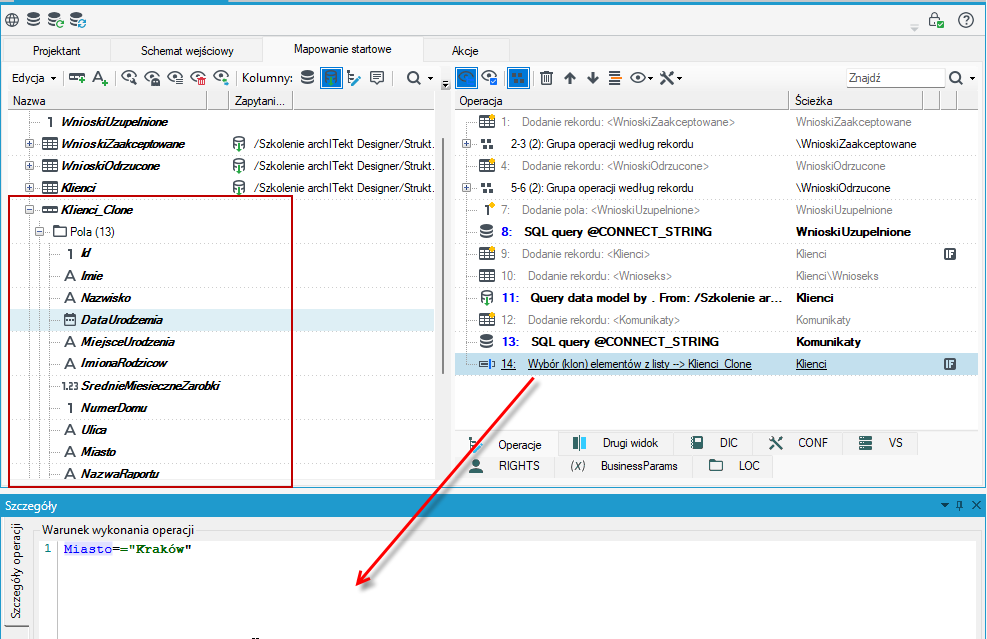987x639 pixels.
Task: Click the add text field A+ icon
Action: [100, 78]
